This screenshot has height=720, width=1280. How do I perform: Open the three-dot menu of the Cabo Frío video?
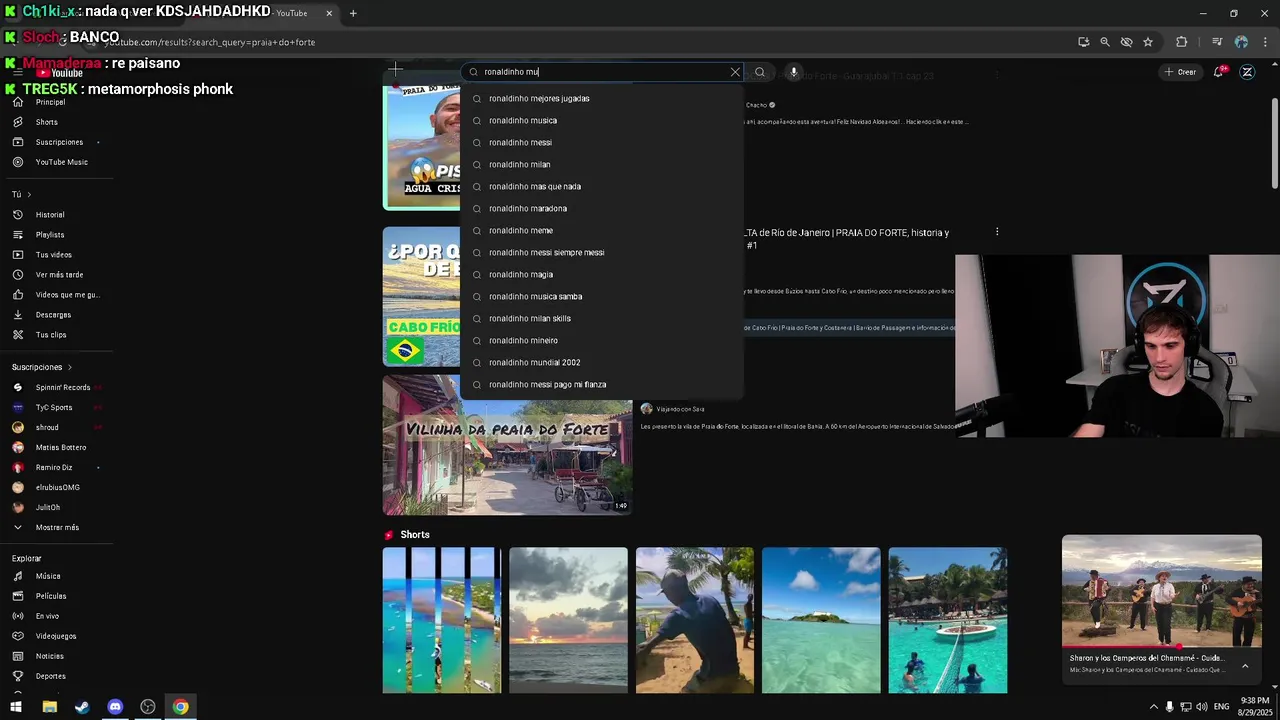tap(997, 232)
